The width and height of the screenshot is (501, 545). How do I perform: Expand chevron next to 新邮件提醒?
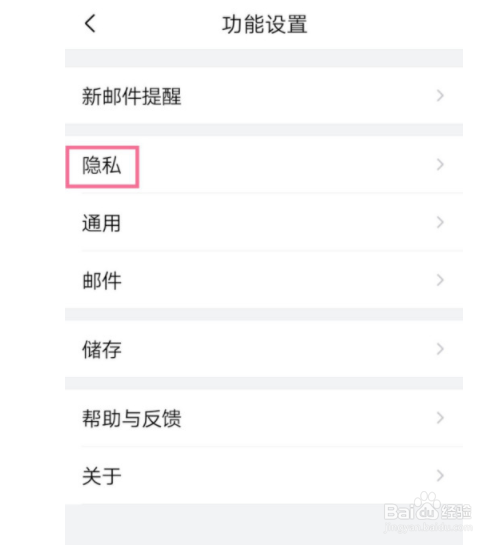pos(440,96)
